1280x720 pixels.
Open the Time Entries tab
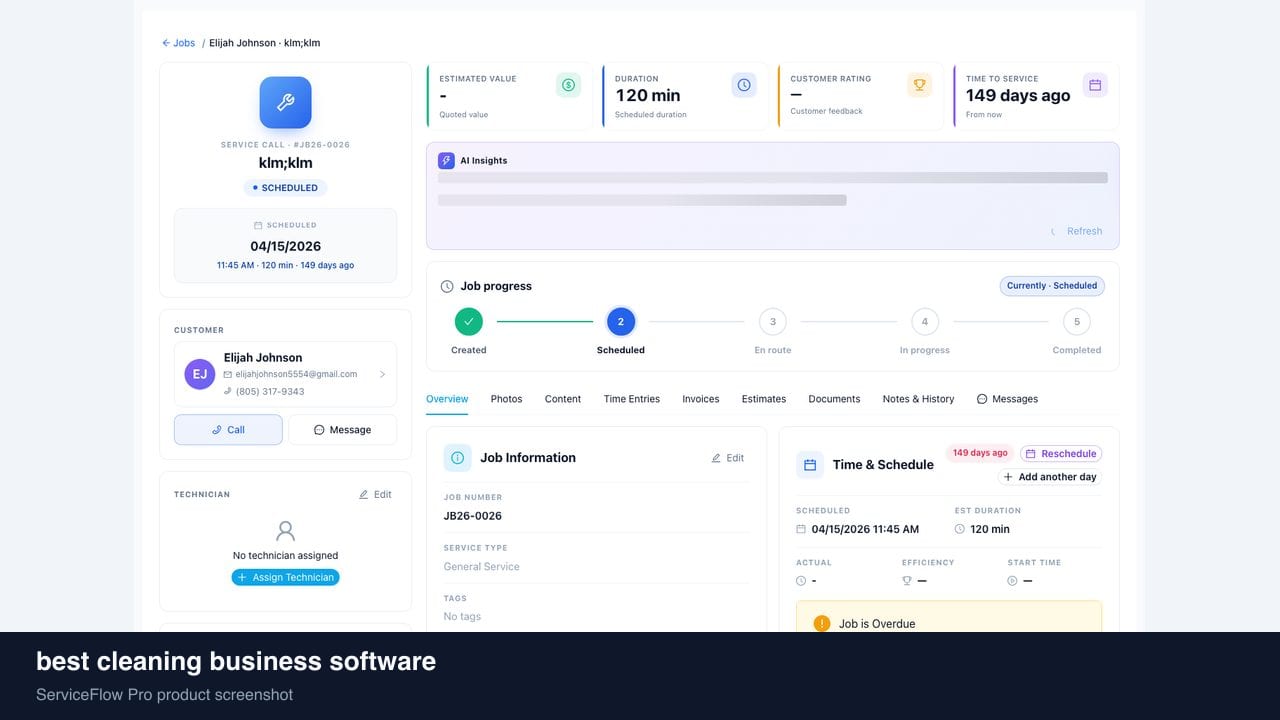click(632, 399)
